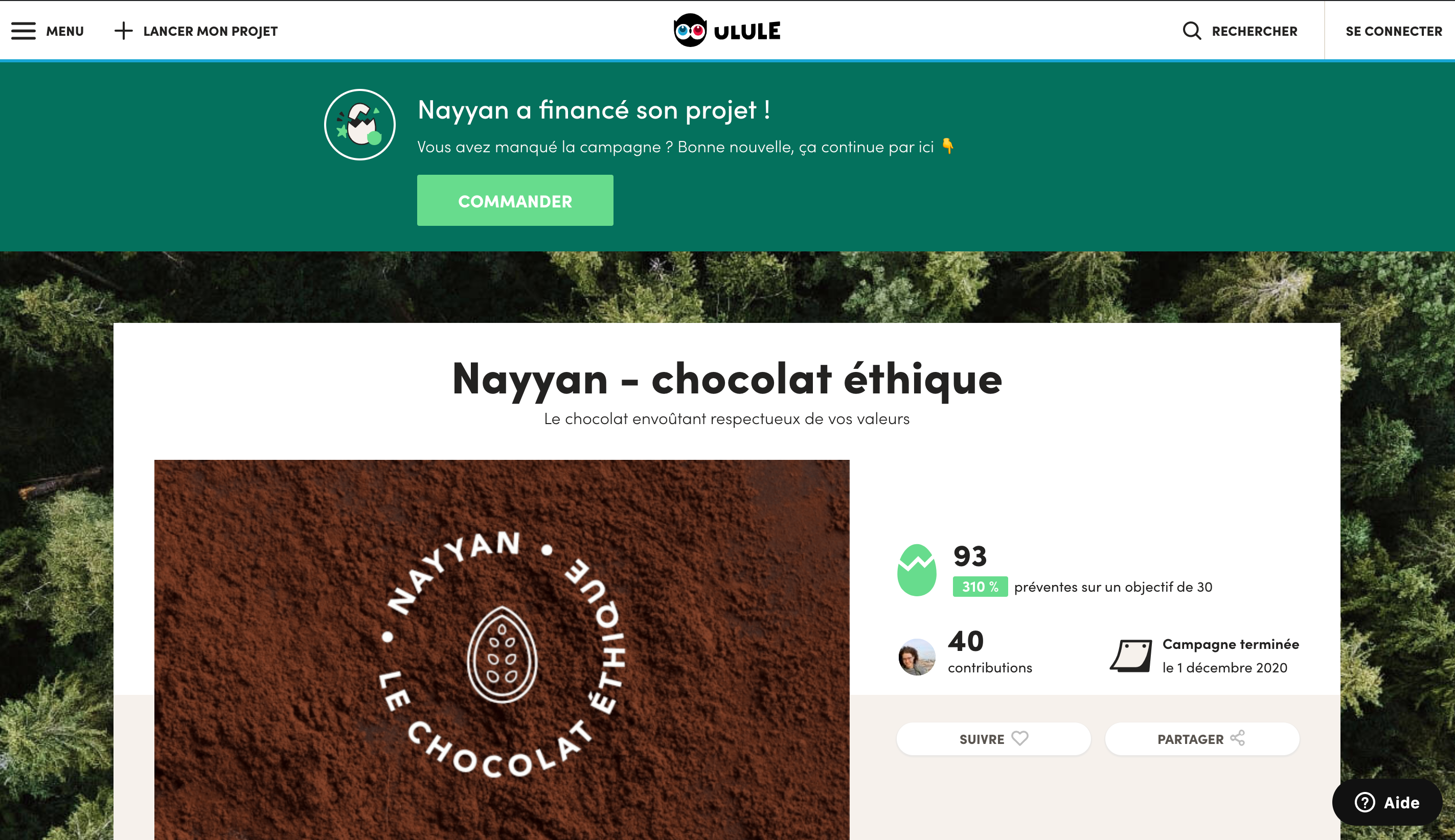Click the SE CONNECTER link
The height and width of the screenshot is (840, 1455).
tap(1393, 31)
